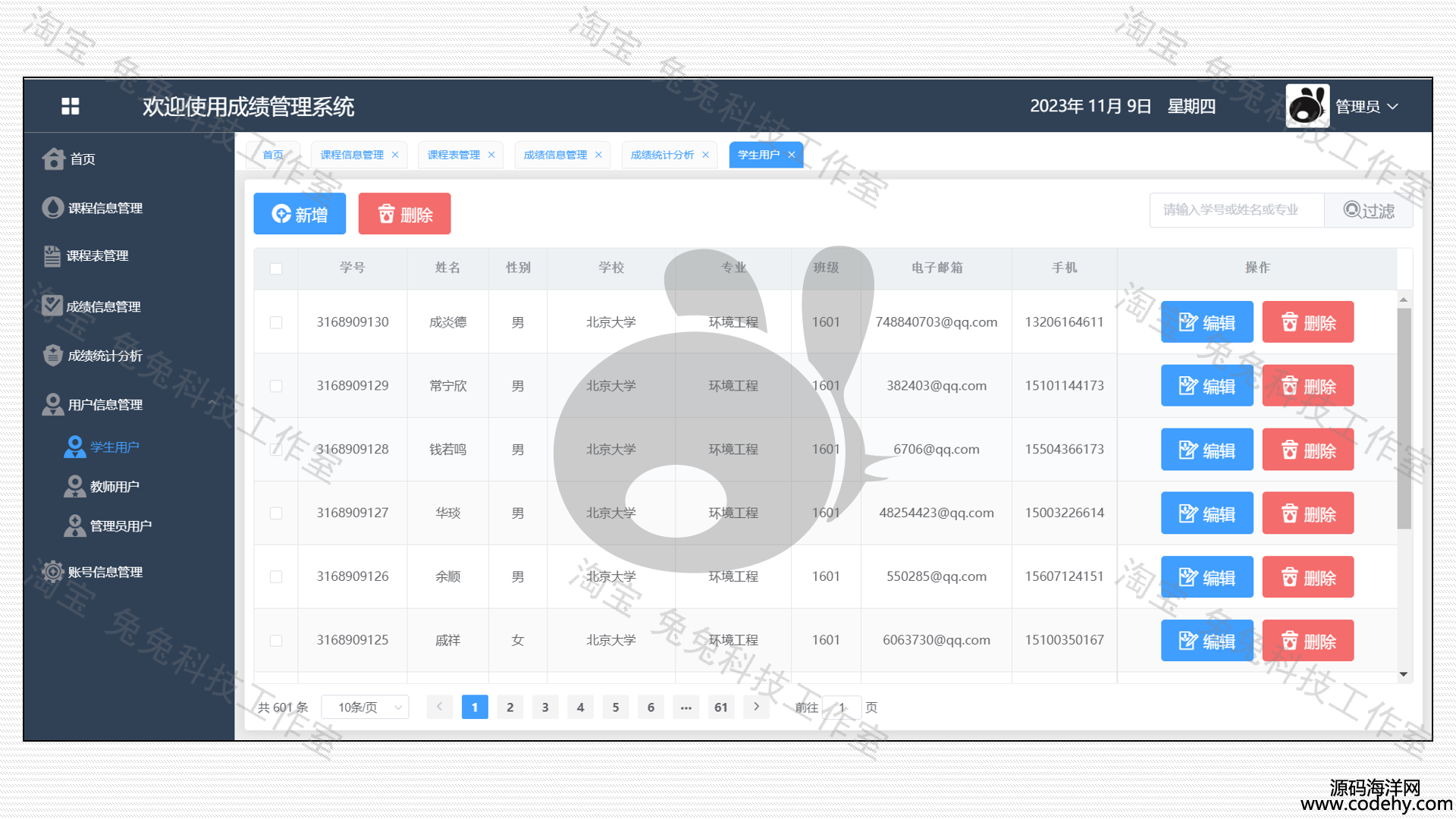The width and height of the screenshot is (1456, 819).
Task: Open grade statistics analysis sidebar icon
Action: (x=52, y=356)
